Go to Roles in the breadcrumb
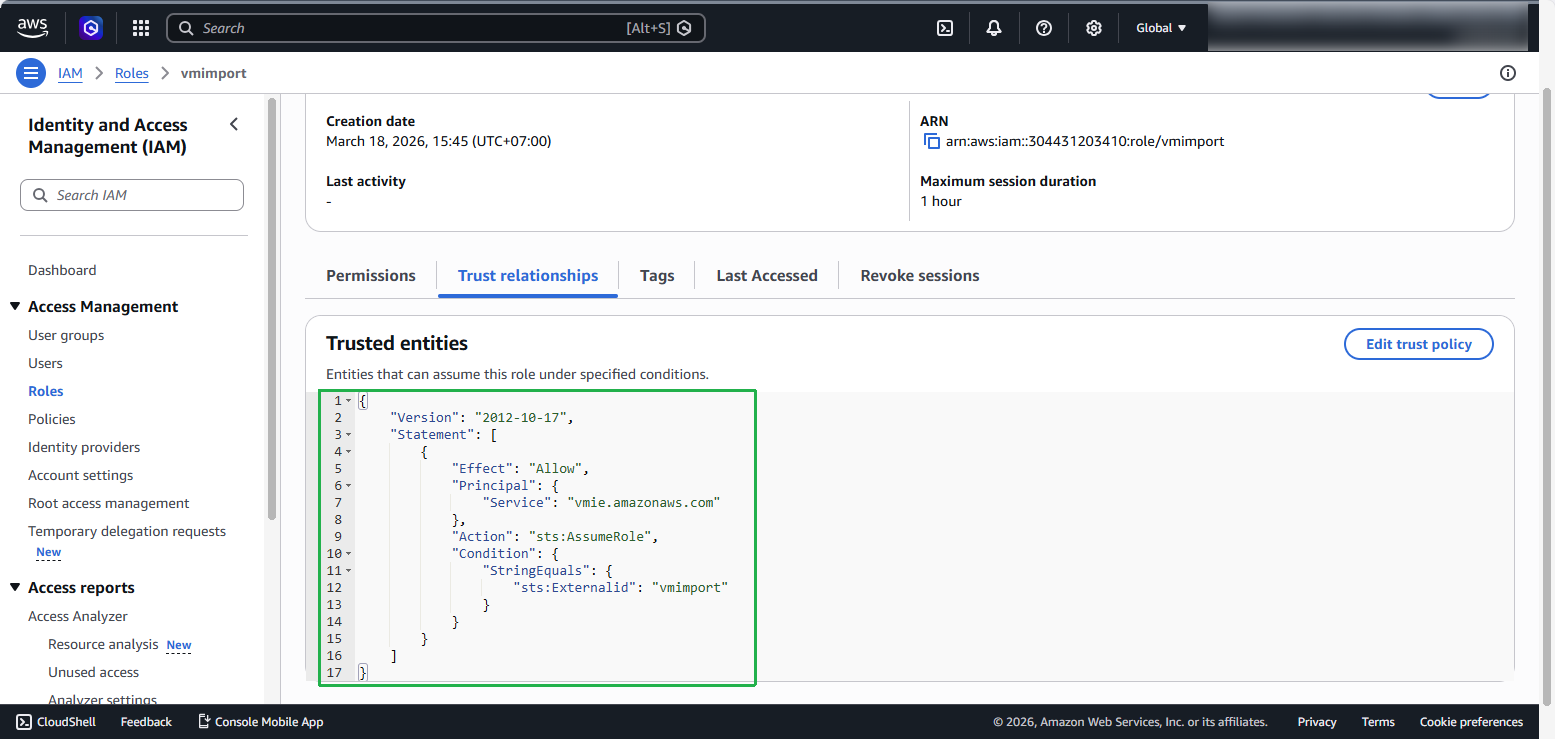Viewport: 1555px width, 739px height. tap(132, 73)
